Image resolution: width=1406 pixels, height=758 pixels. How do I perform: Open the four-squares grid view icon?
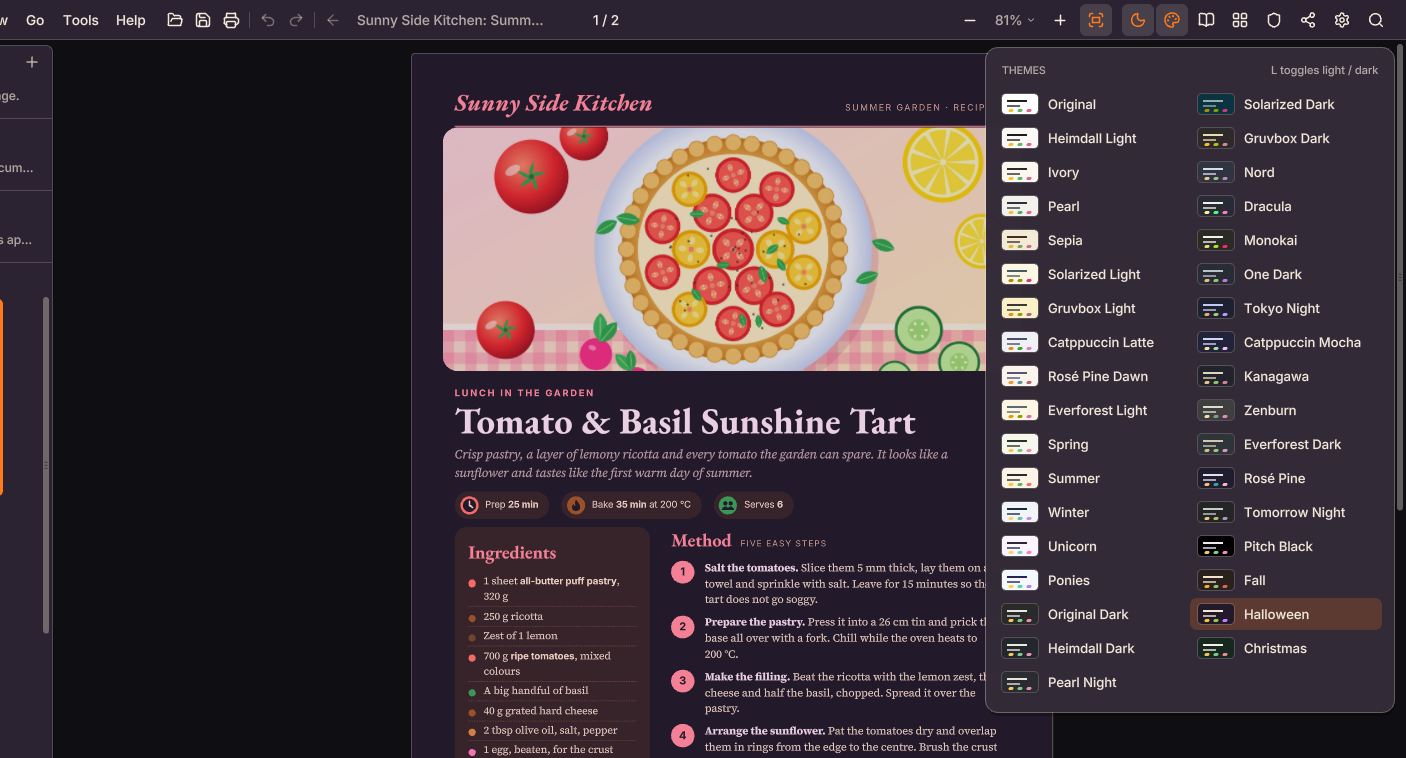coord(1240,20)
